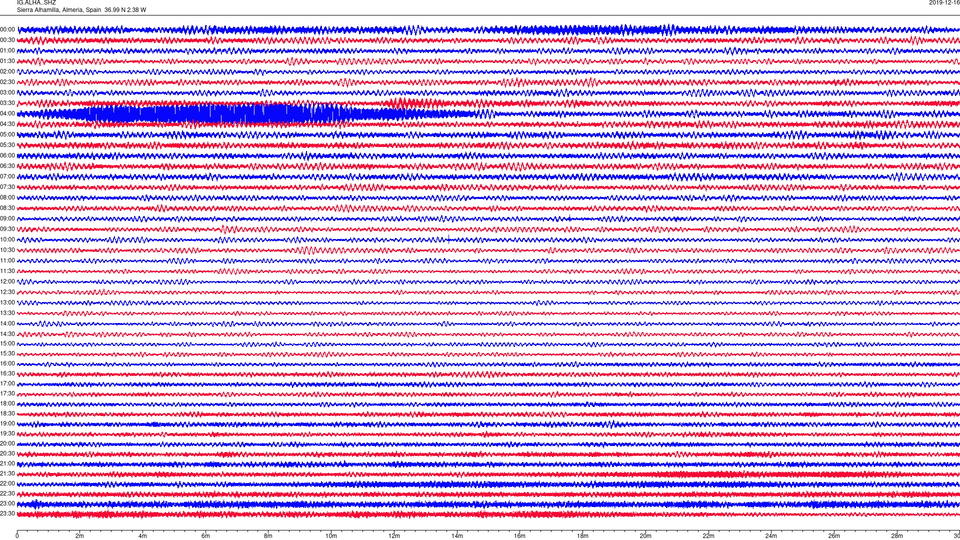Viewport: 960px width, 540px height.
Task: Pick the 20:00 trace label
Action: pos(7,443)
